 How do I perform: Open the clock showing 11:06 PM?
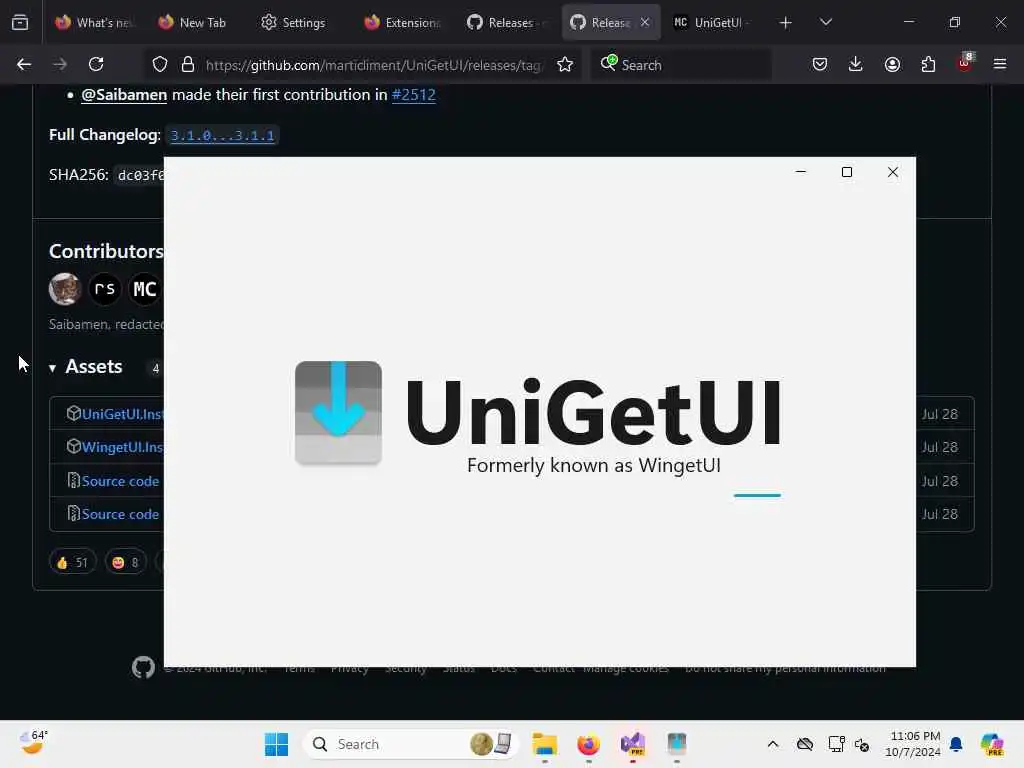pyautogui.click(x=913, y=744)
